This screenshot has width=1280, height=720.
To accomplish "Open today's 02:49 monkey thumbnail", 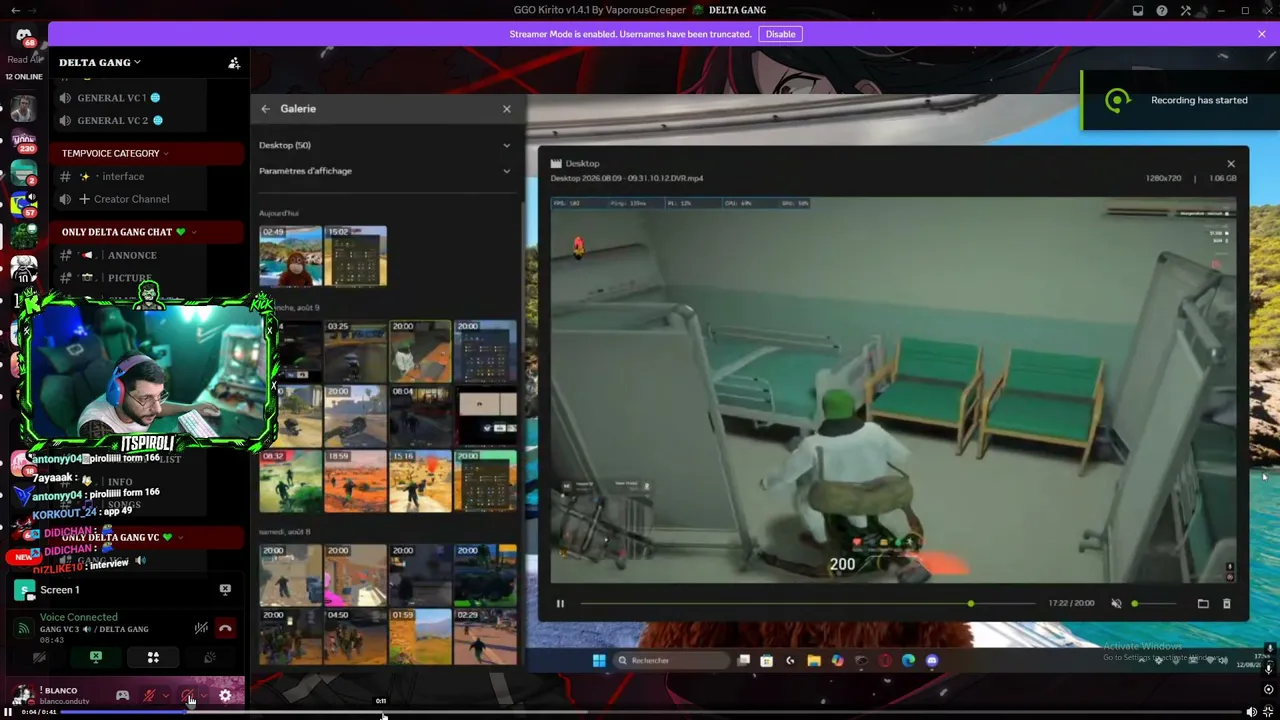I will click(291, 256).
